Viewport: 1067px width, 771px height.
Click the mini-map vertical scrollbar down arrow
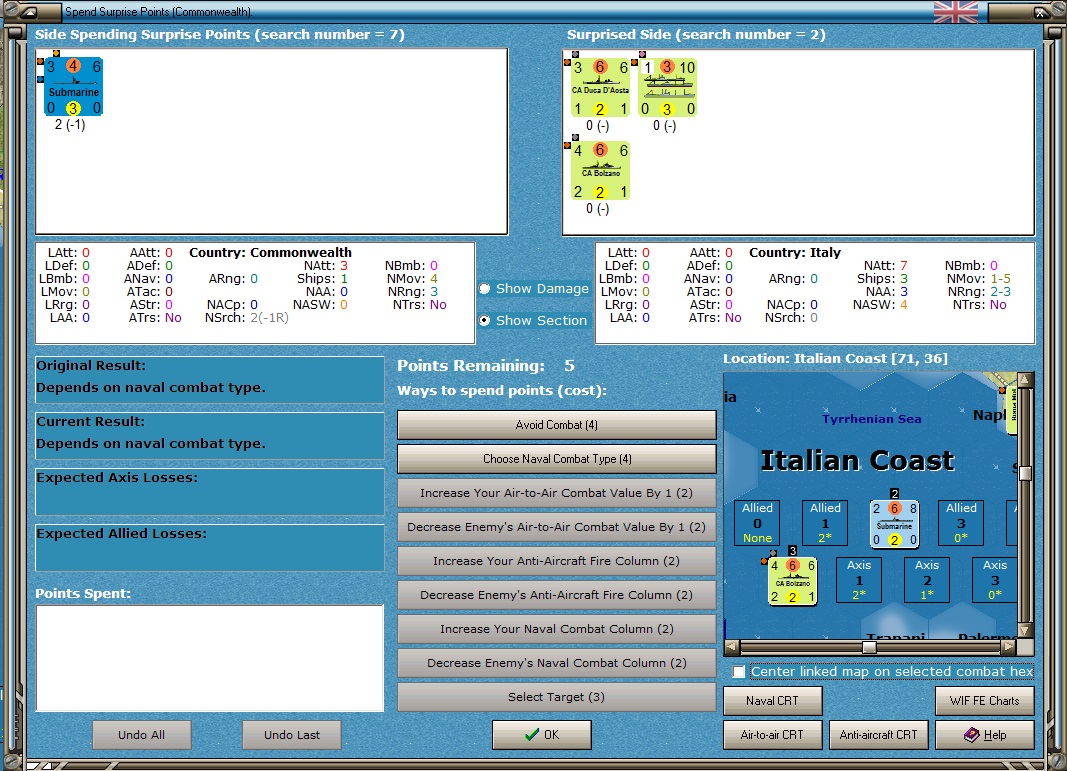(x=1025, y=631)
